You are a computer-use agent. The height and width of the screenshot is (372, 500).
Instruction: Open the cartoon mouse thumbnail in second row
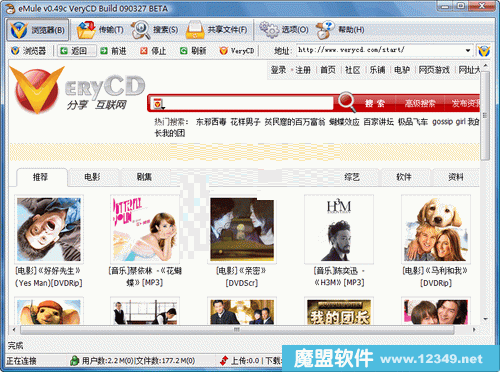coord(49,311)
